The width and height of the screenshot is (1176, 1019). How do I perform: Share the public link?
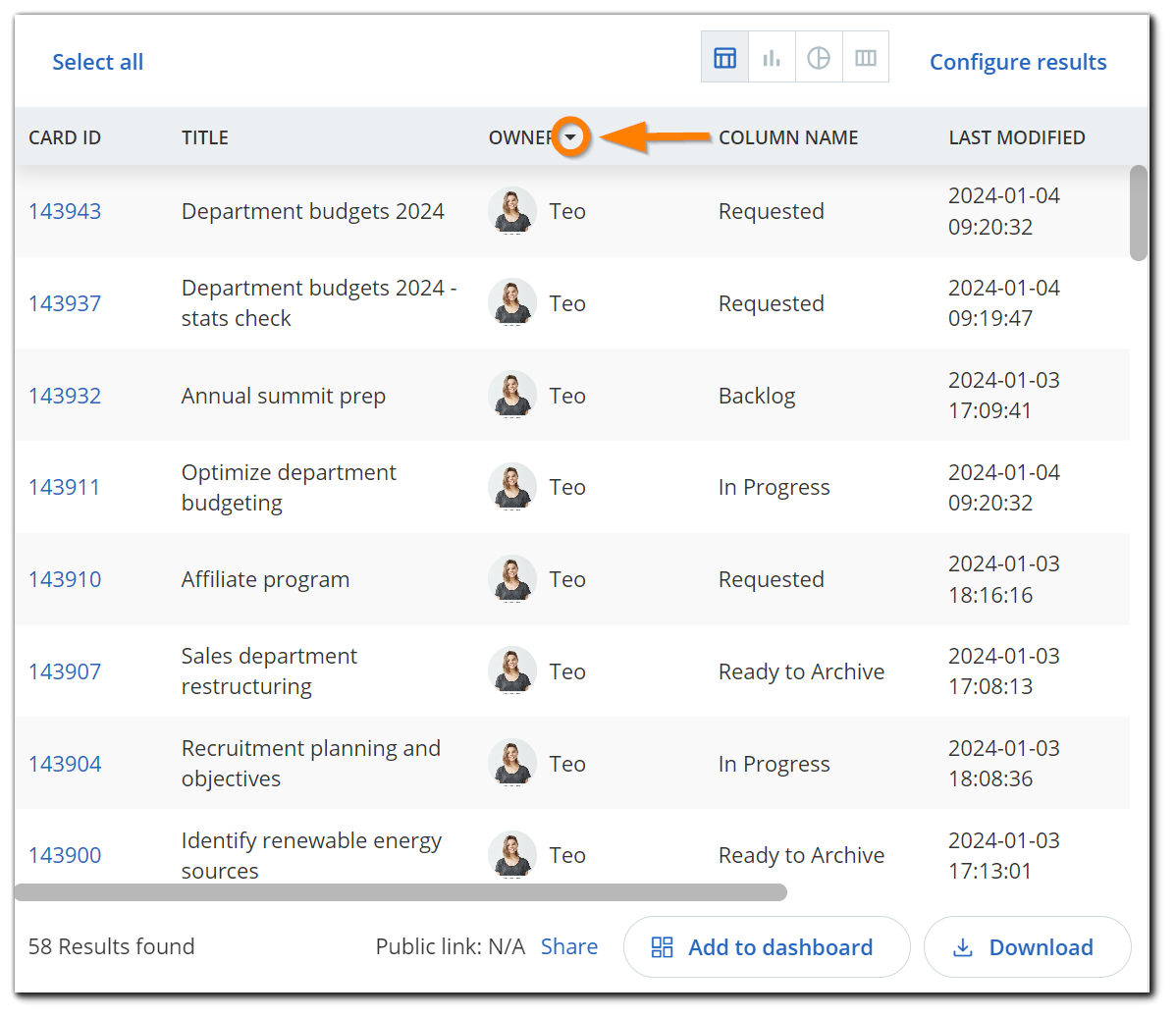pos(569,946)
